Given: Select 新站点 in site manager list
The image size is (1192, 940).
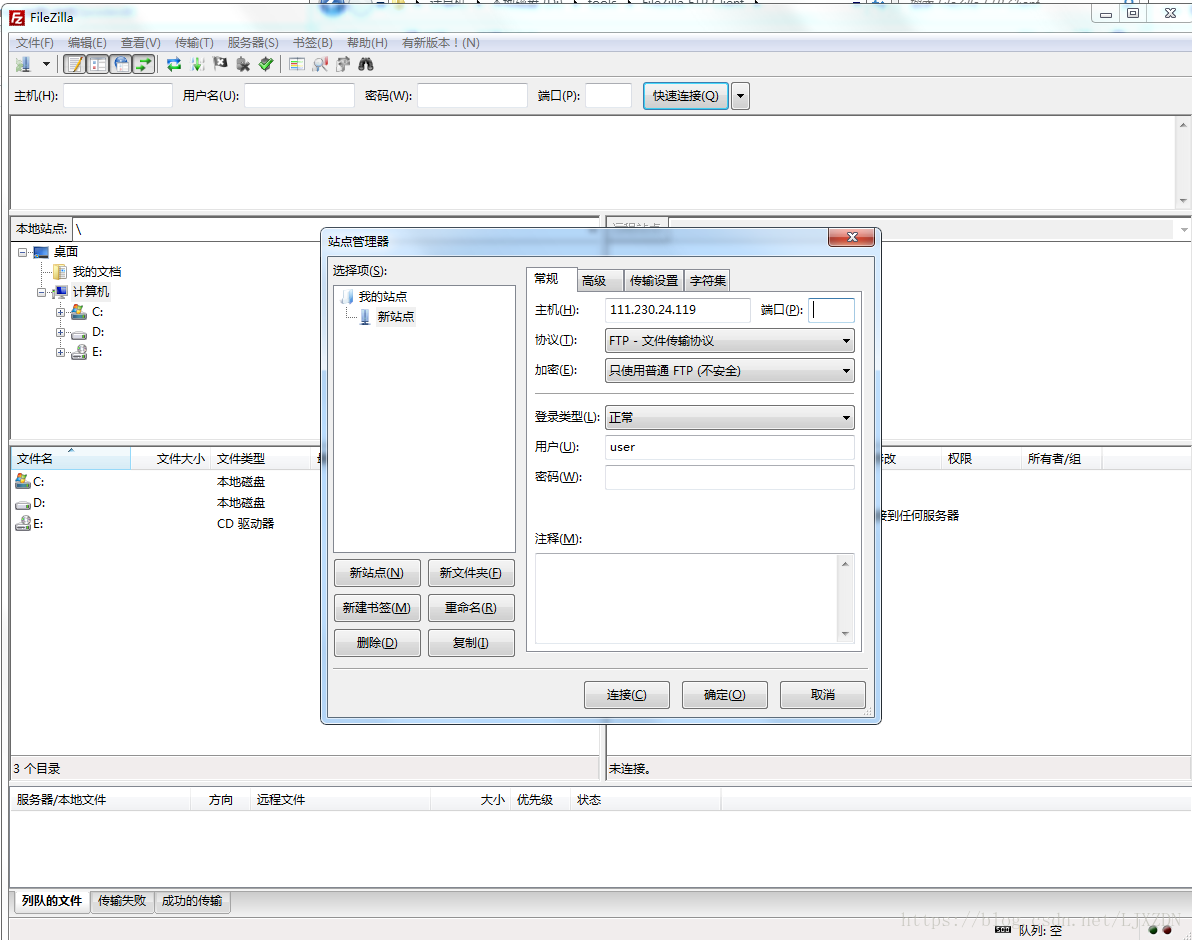Looking at the screenshot, I should [x=395, y=317].
